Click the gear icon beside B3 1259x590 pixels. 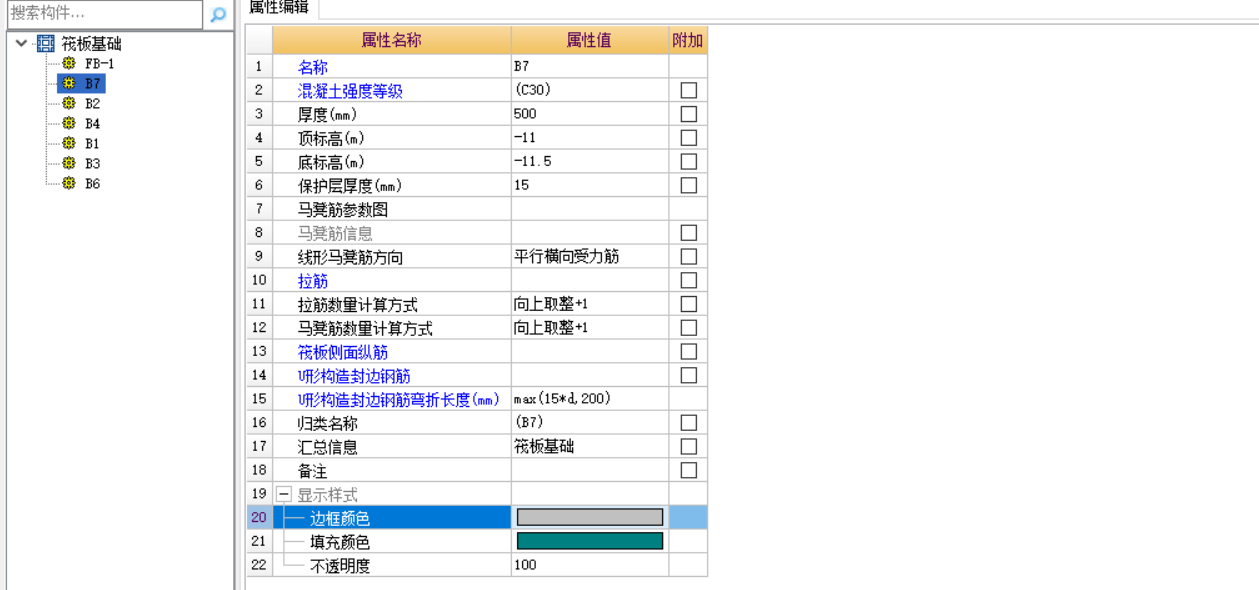(68, 163)
